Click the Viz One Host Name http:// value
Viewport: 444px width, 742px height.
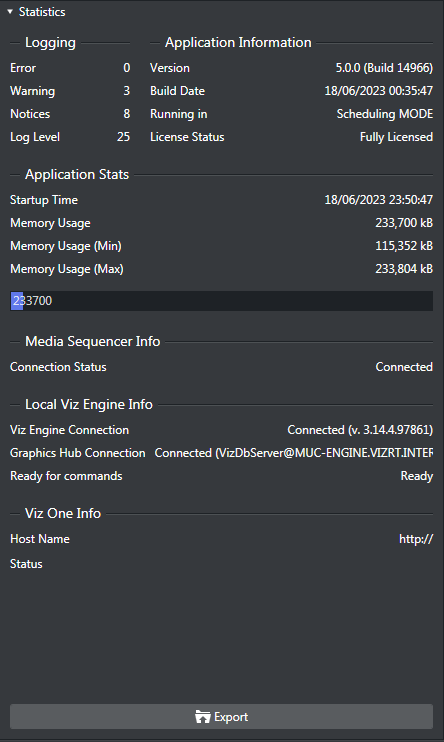[416, 539]
